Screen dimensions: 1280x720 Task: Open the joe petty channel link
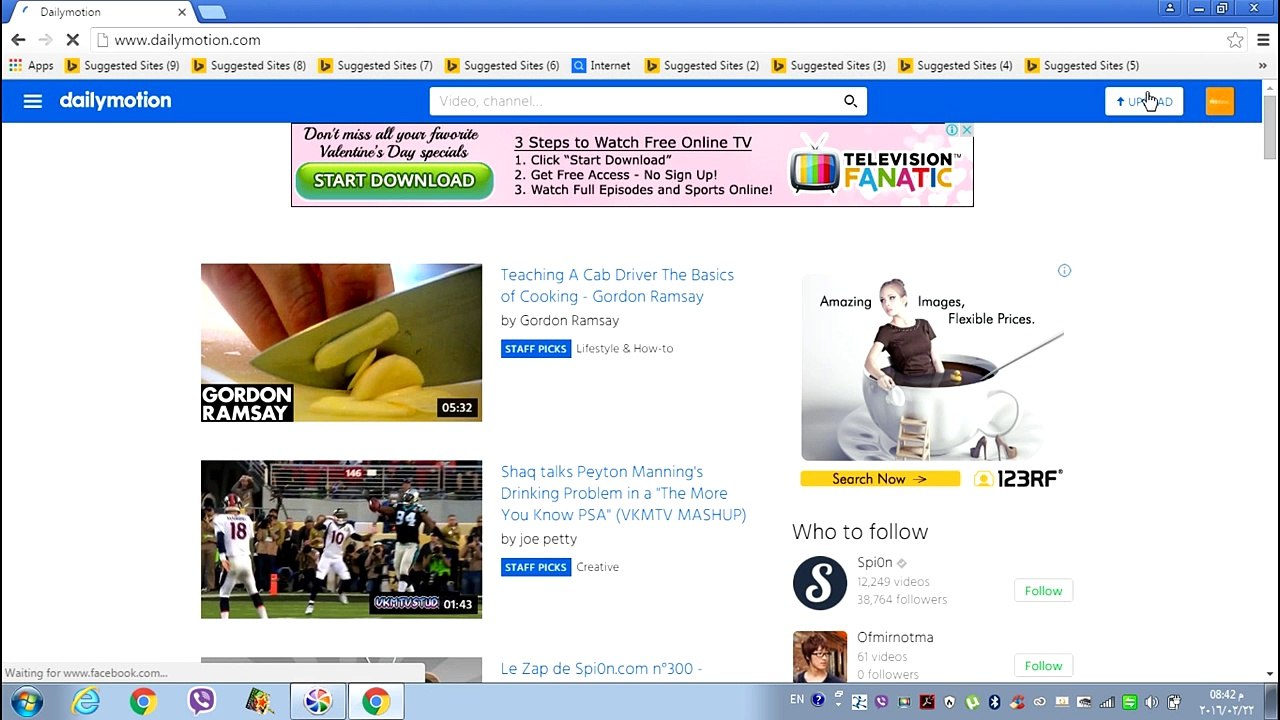548,539
